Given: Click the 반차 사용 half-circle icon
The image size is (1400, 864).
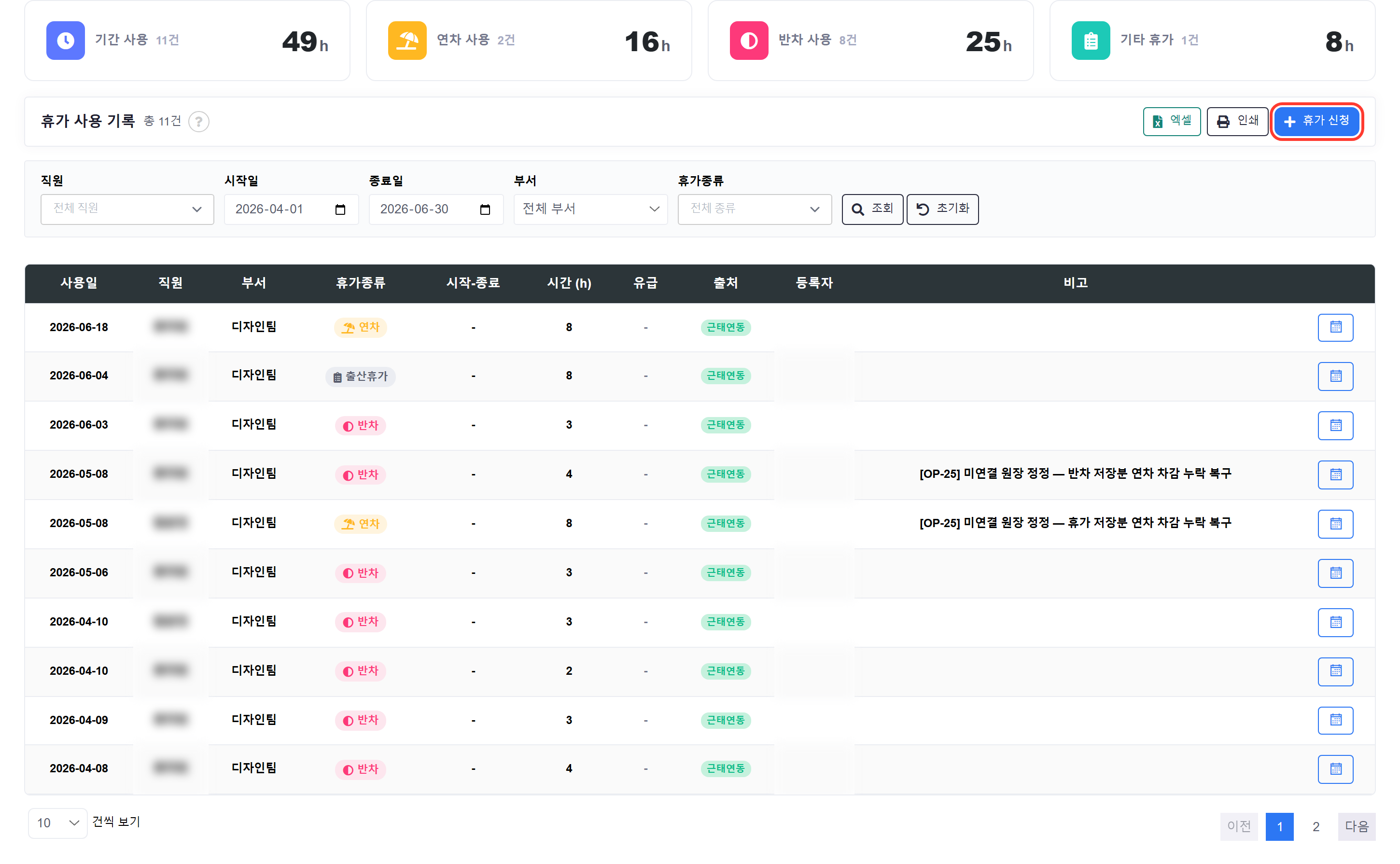Looking at the screenshot, I should tap(749, 41).
